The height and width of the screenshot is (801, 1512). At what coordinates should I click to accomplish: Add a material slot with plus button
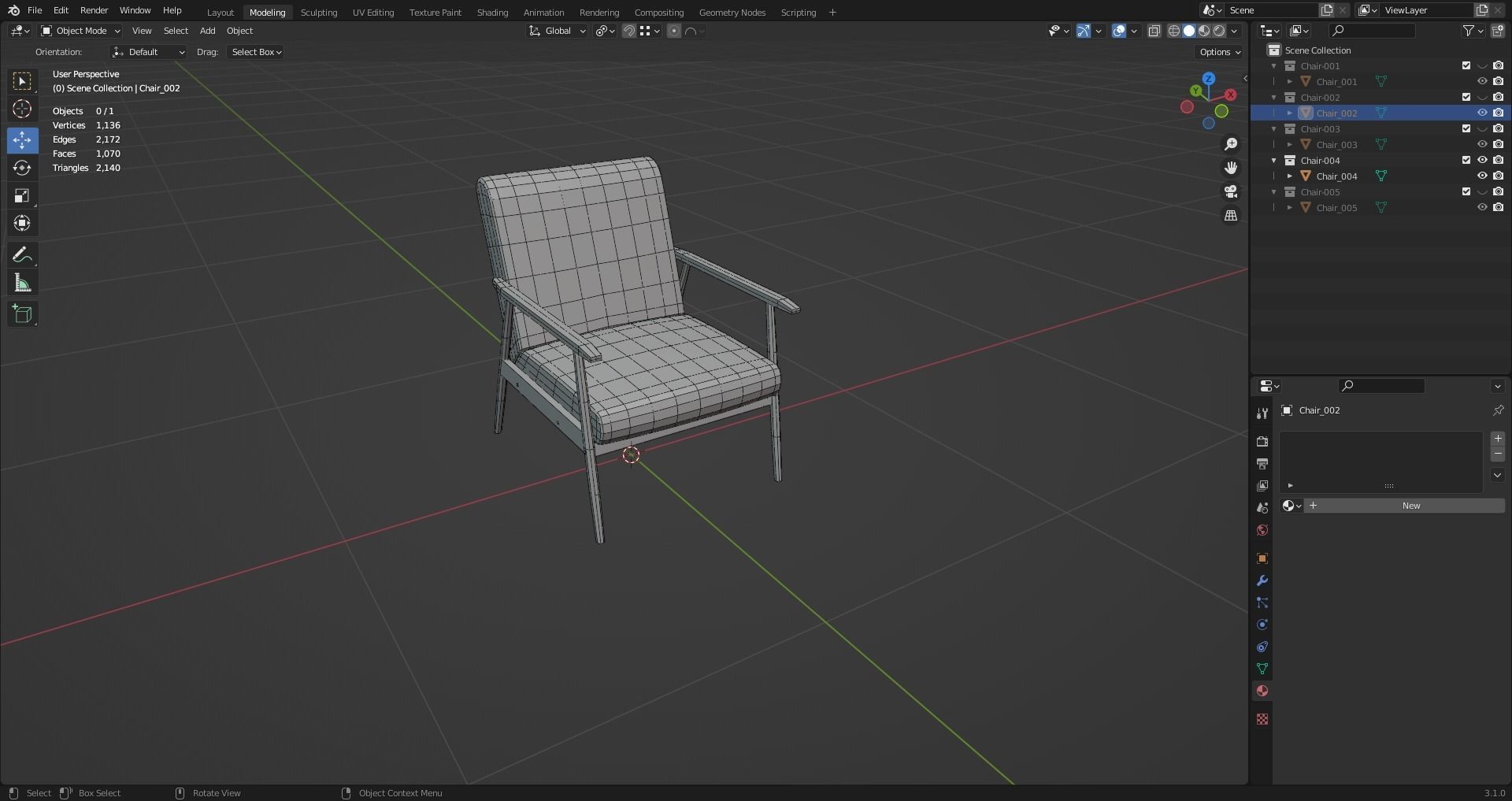point(1498,439)
